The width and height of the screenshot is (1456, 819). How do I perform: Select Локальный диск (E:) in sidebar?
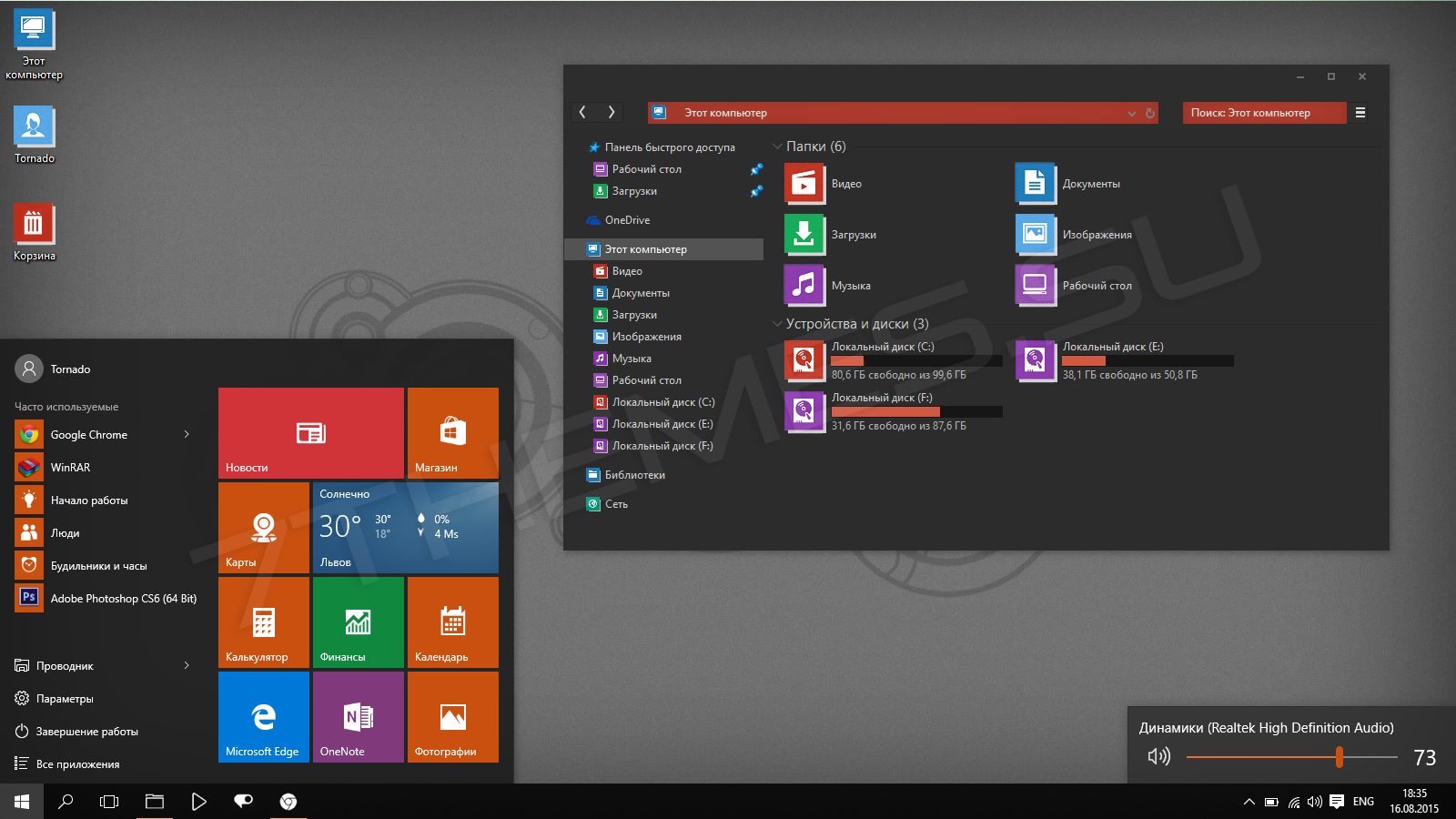coord(654,424)
